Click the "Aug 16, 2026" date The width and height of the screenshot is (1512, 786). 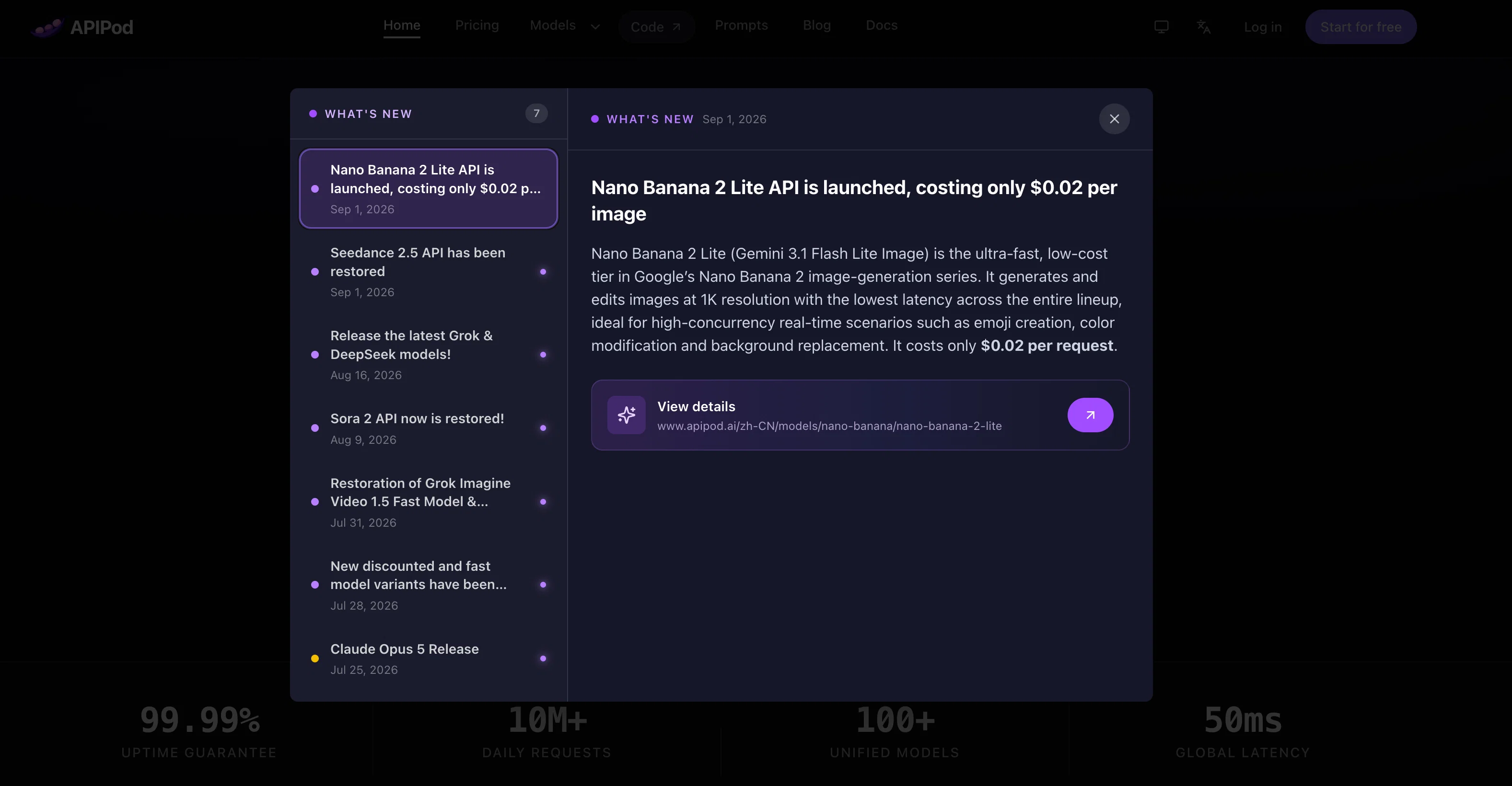pyautogui.click(x=366, y=375)
